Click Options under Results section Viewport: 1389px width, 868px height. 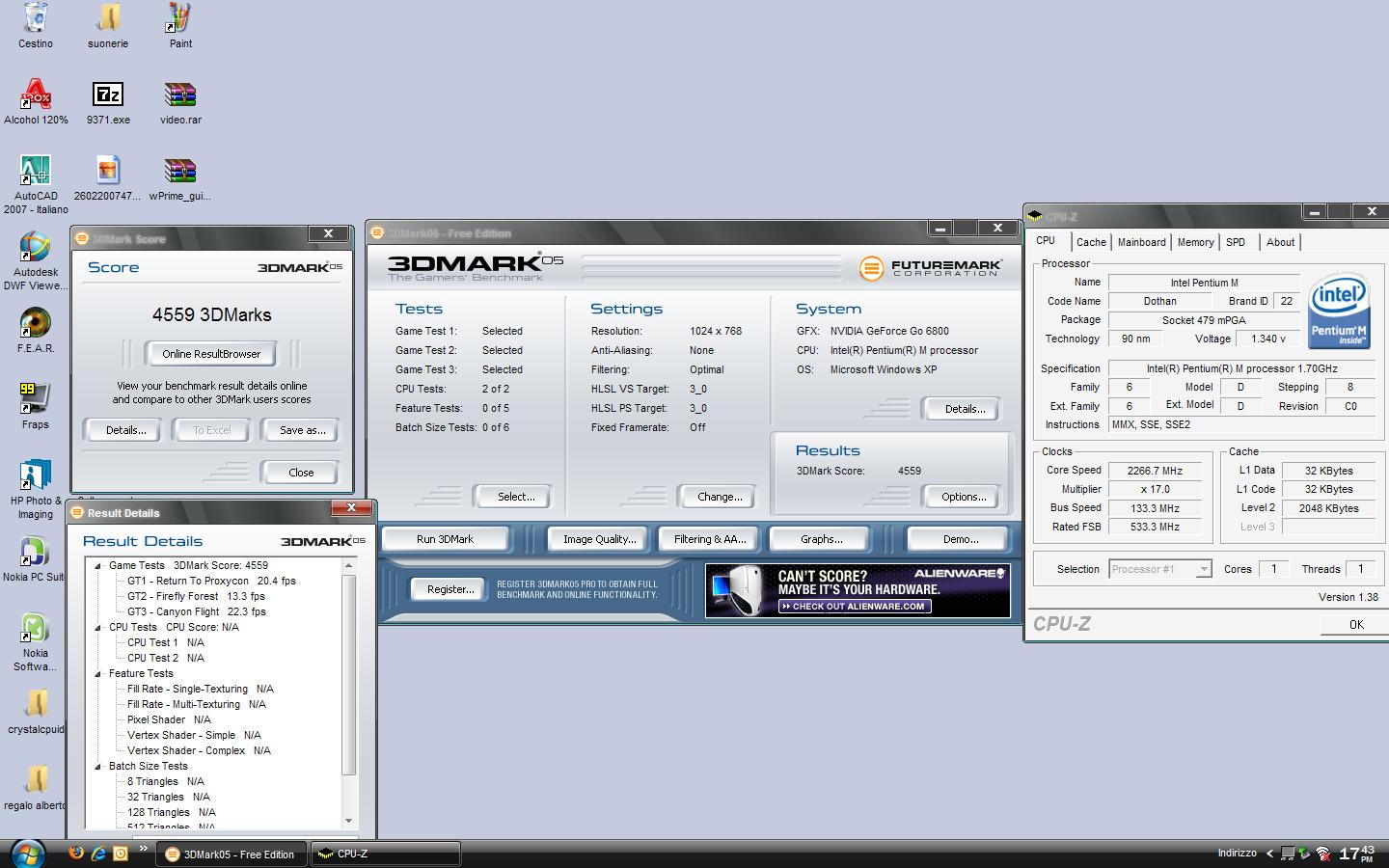click(964, 497)
